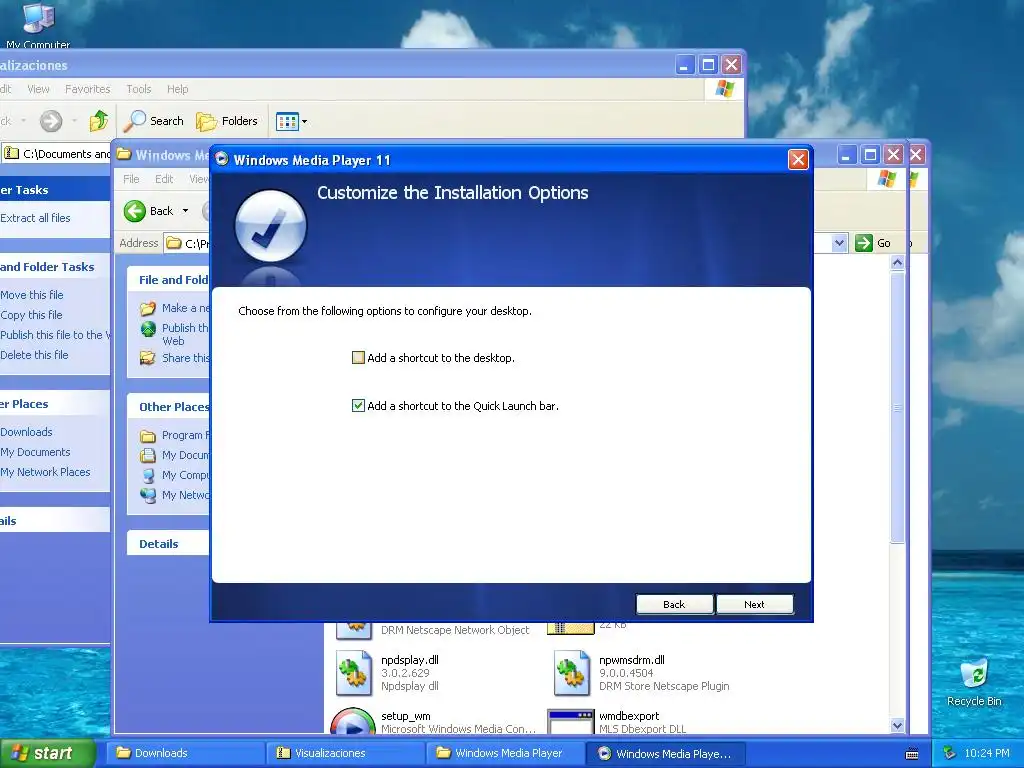Open Downloads under Other Places in Visualizaciones
1024x768 pixels.
(x=26, y=432)
